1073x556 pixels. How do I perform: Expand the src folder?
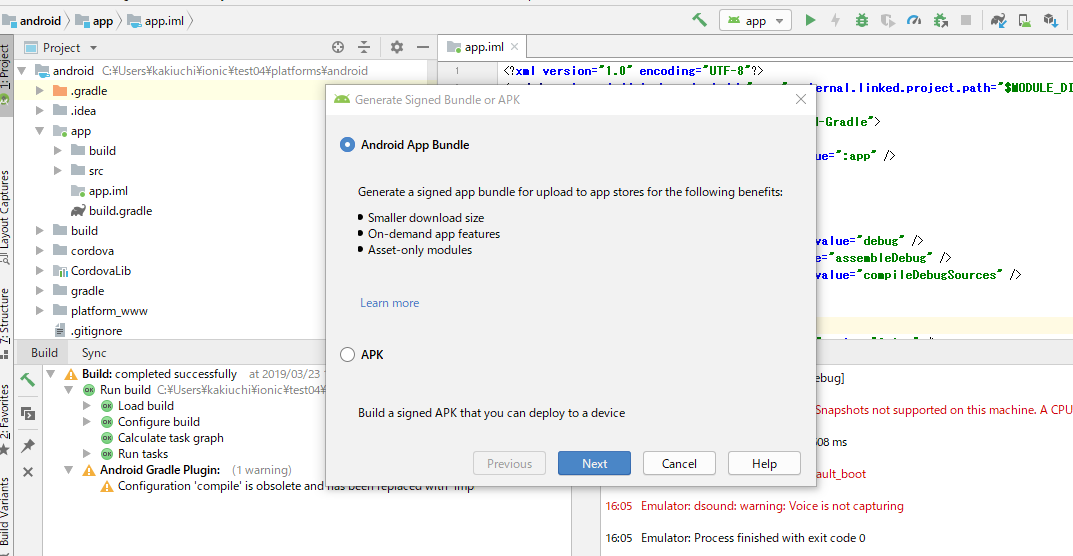58,170
